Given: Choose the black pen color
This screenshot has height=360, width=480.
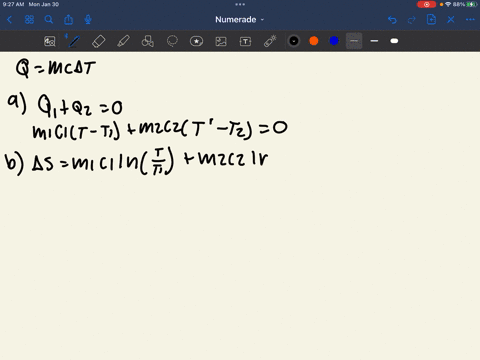Looking at the screenshot, I should (x=294, y=41).
